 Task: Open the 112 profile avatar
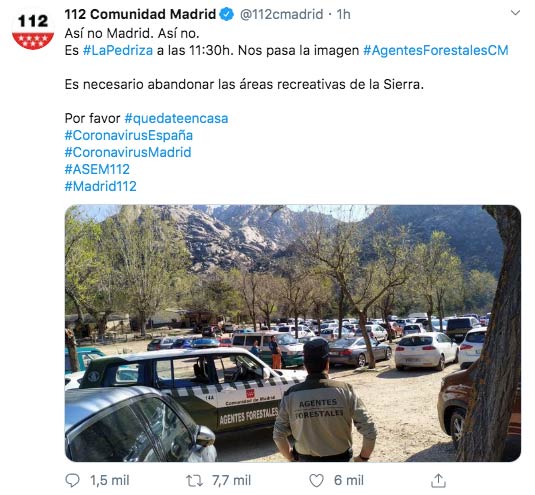pyautogui.click(x=33, y=30)
